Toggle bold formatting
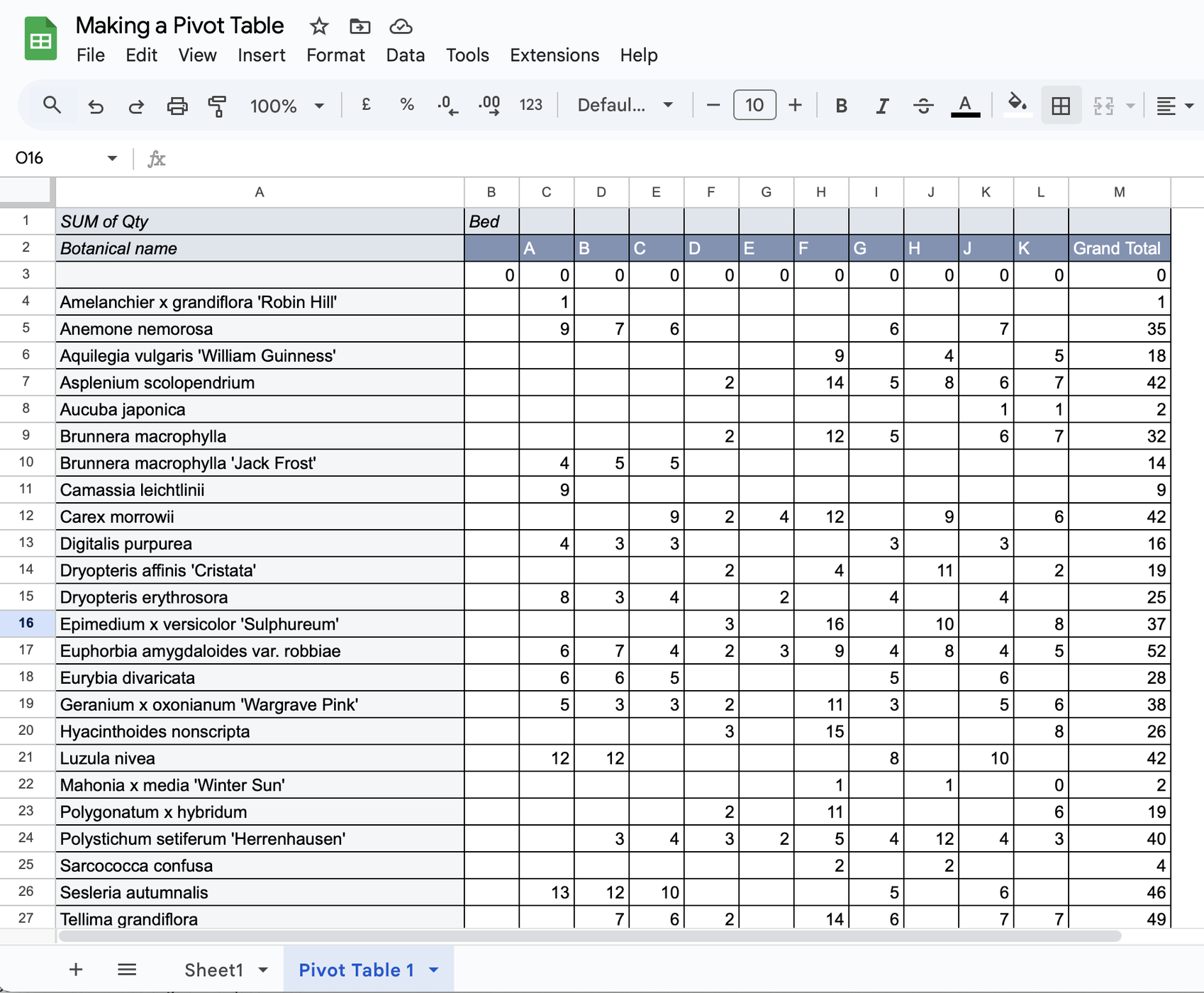 840,105
